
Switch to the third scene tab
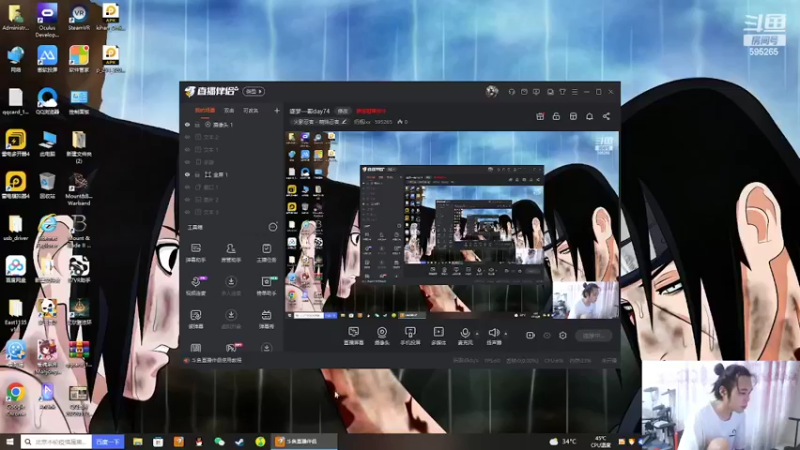250,110
